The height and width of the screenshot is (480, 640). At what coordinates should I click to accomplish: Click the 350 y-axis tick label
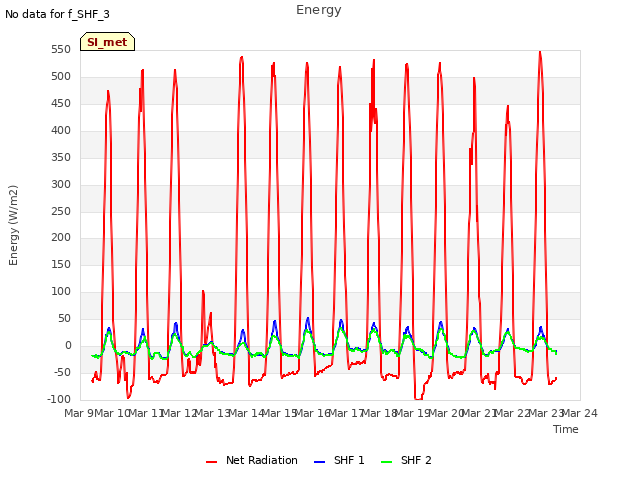click(x=61, y=158)
